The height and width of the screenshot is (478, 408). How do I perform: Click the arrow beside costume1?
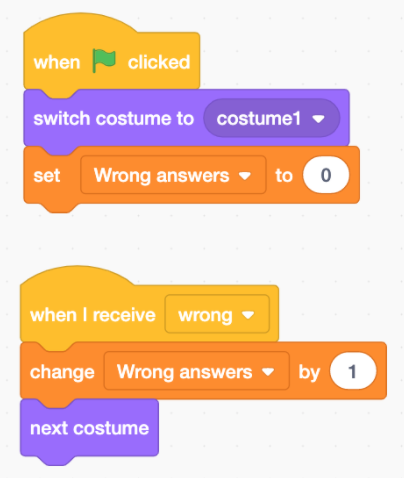(x=319, y=119)
